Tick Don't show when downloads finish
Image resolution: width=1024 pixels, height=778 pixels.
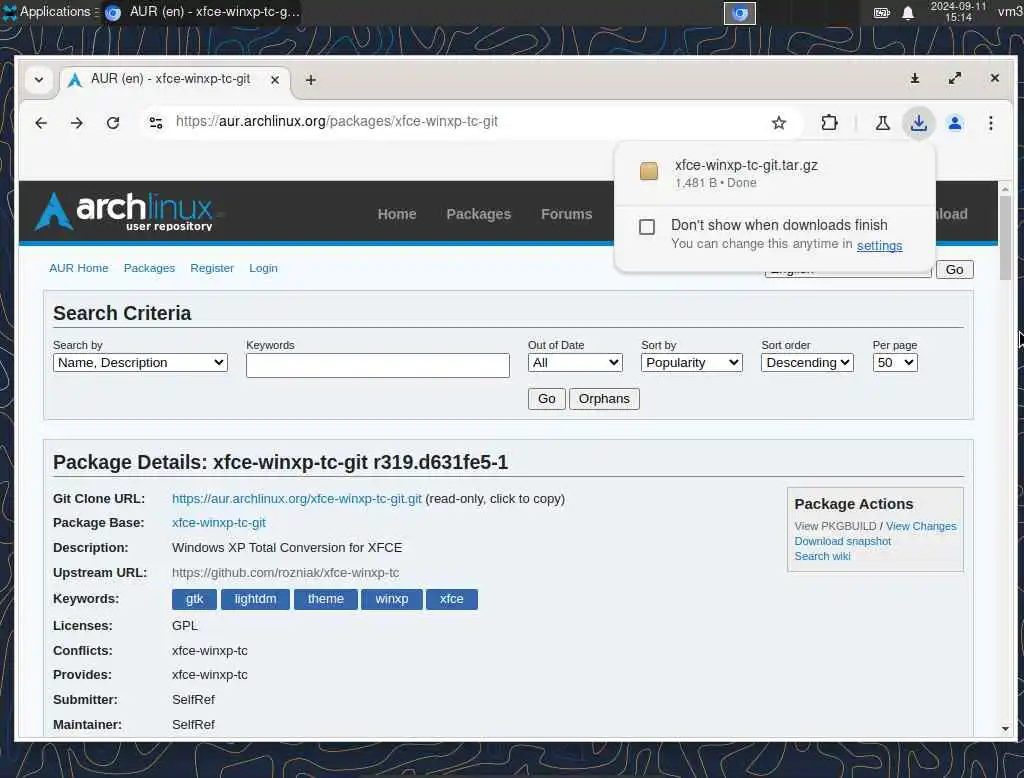click(647, 227)
